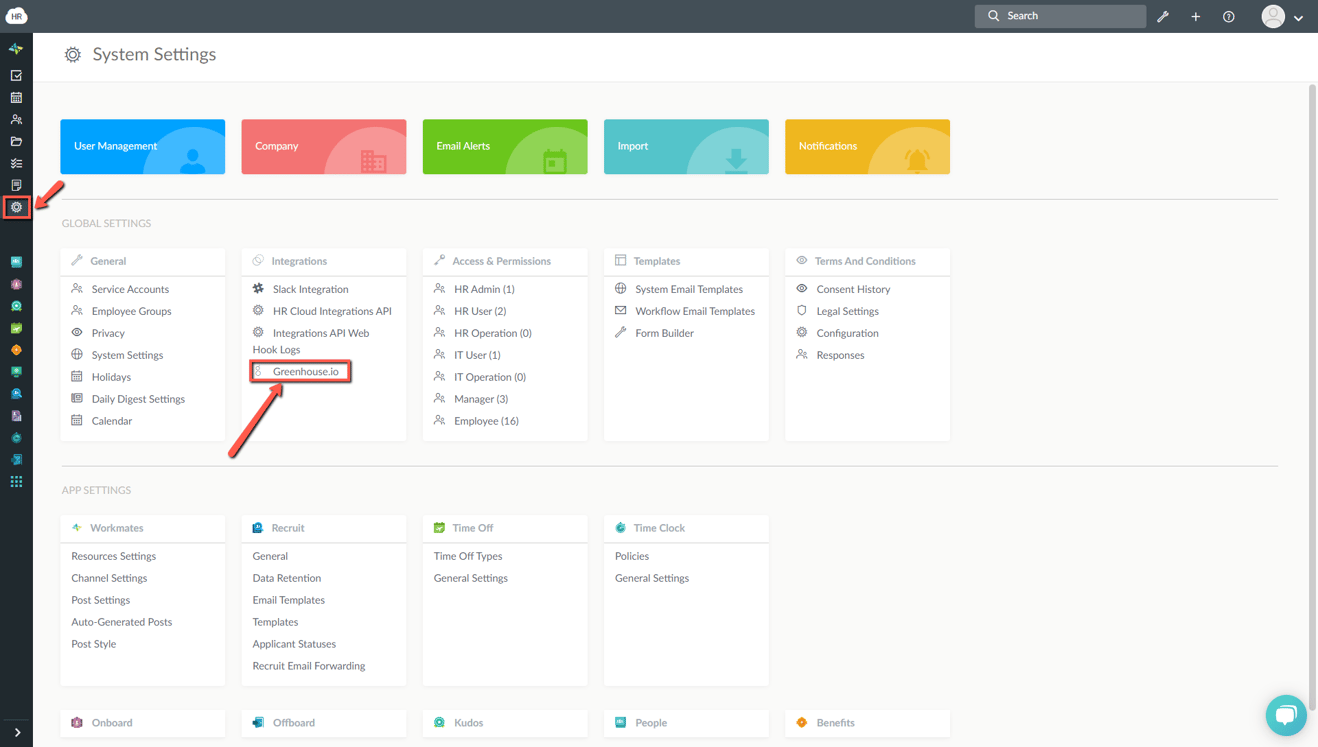Open the chat support bubble

[1285, 714]
